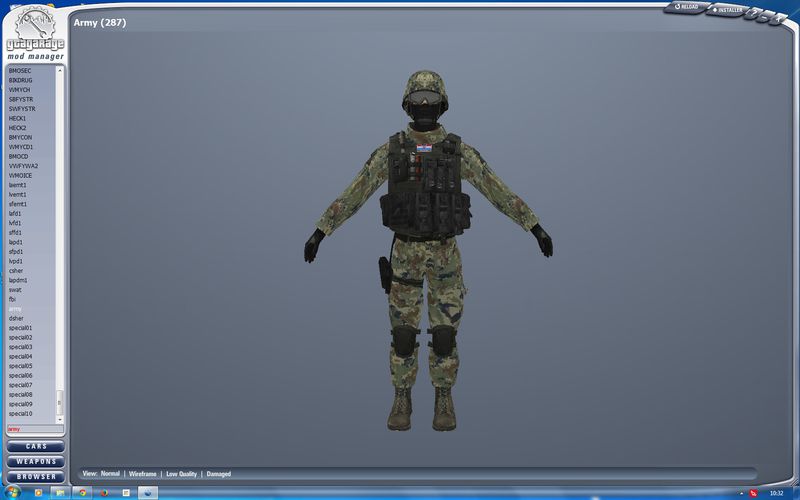This screenshot has width=800, height=500.
Task: Select lafd1 in the skin list
Action: [15, 214]
